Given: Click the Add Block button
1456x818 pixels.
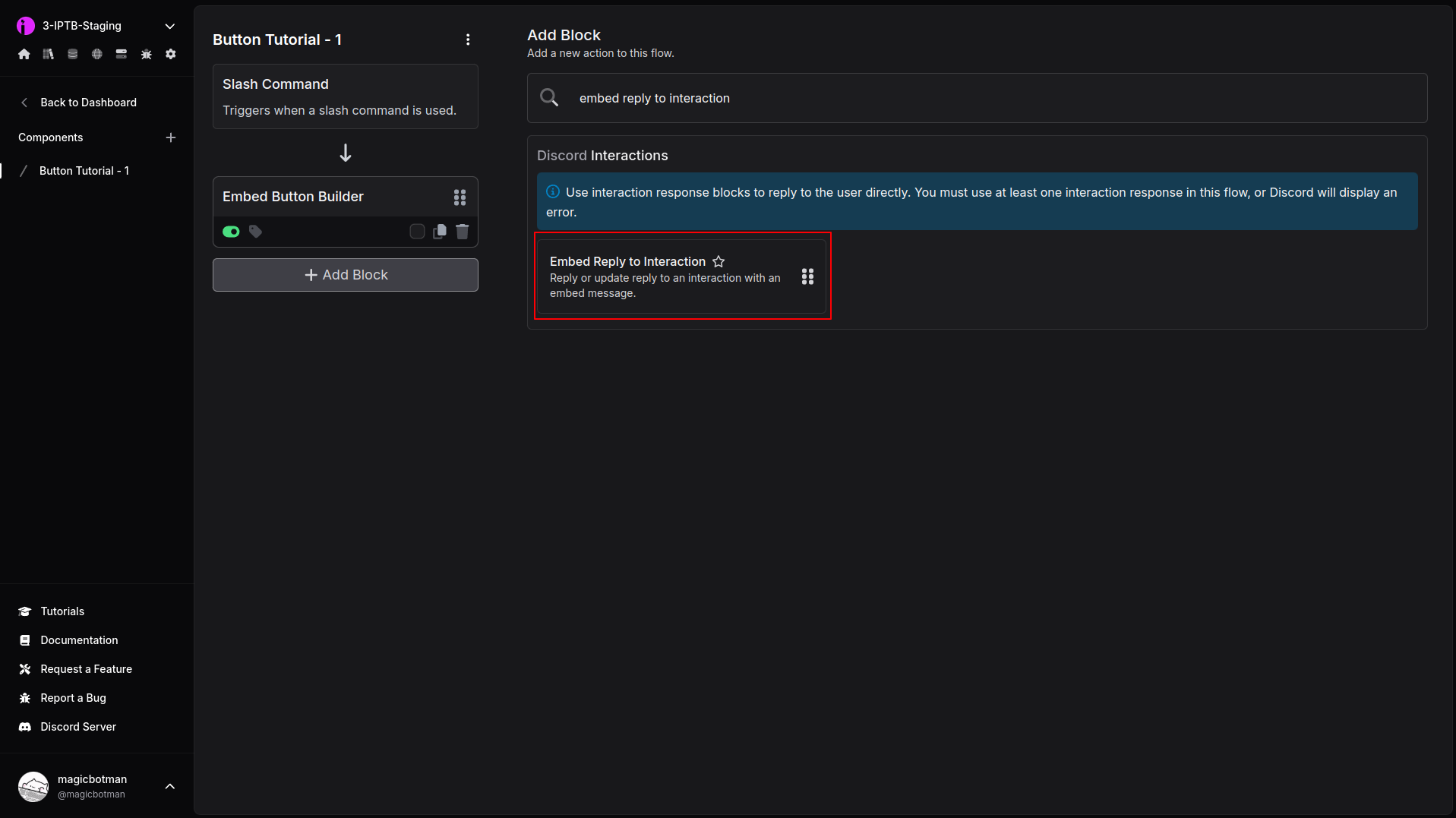Looking at the screenshot, I should 346,275.
